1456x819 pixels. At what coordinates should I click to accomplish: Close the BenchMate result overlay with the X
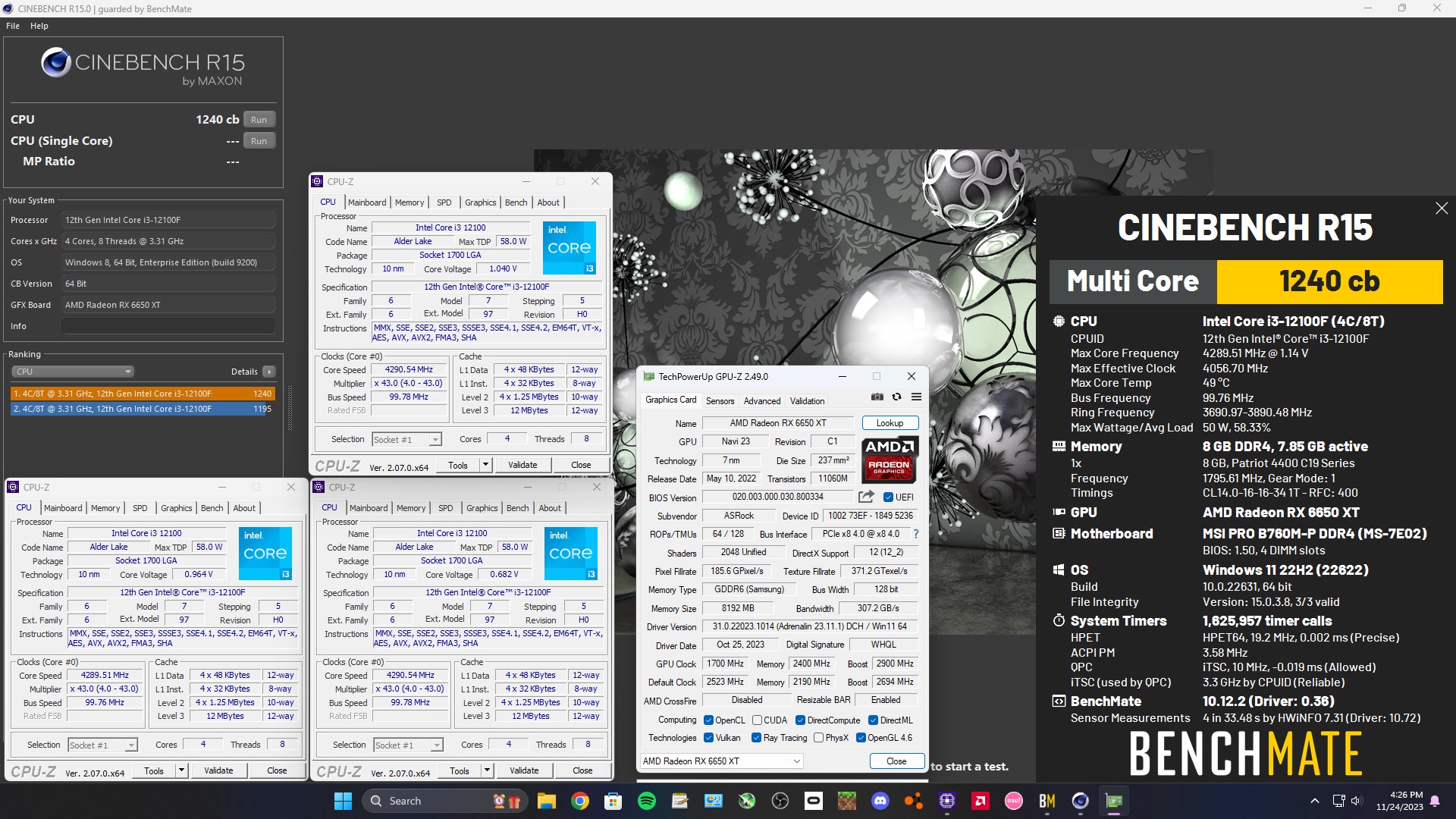[1442, 209]
